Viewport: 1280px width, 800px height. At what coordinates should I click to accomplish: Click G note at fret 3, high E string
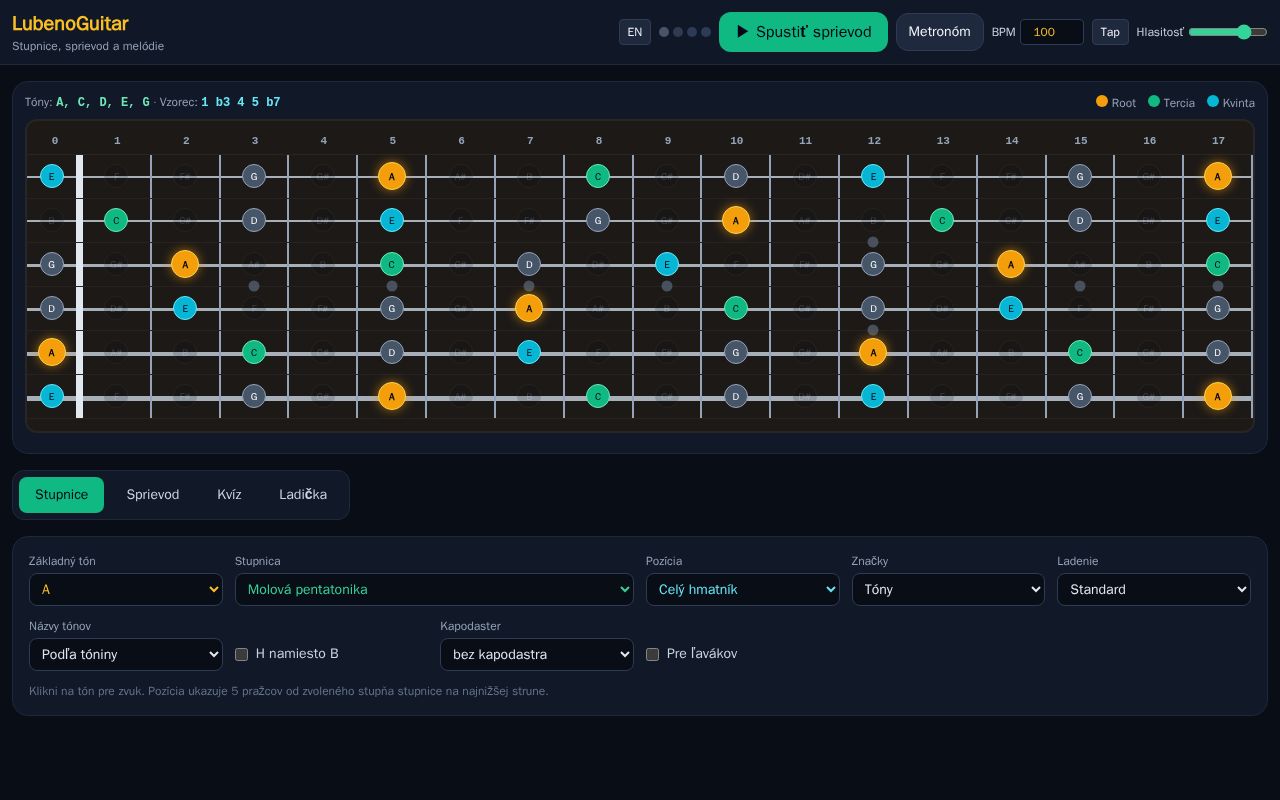point(254,176)
